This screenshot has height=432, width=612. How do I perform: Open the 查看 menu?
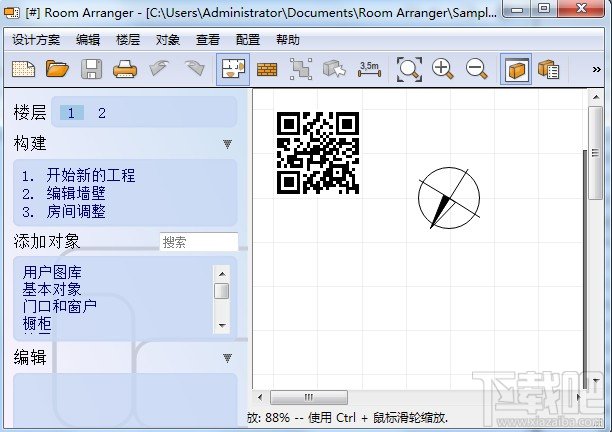click(x=208, y=40)
